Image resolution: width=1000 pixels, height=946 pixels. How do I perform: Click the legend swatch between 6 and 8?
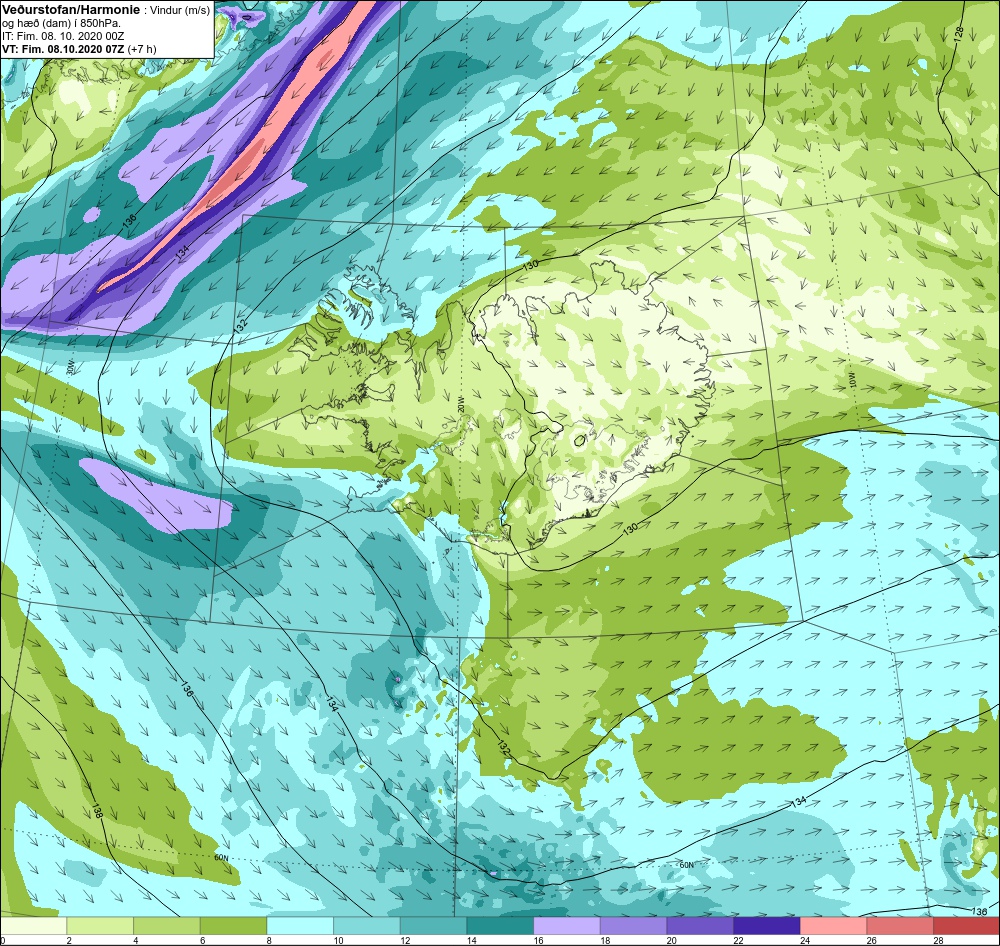coord(233,926)
